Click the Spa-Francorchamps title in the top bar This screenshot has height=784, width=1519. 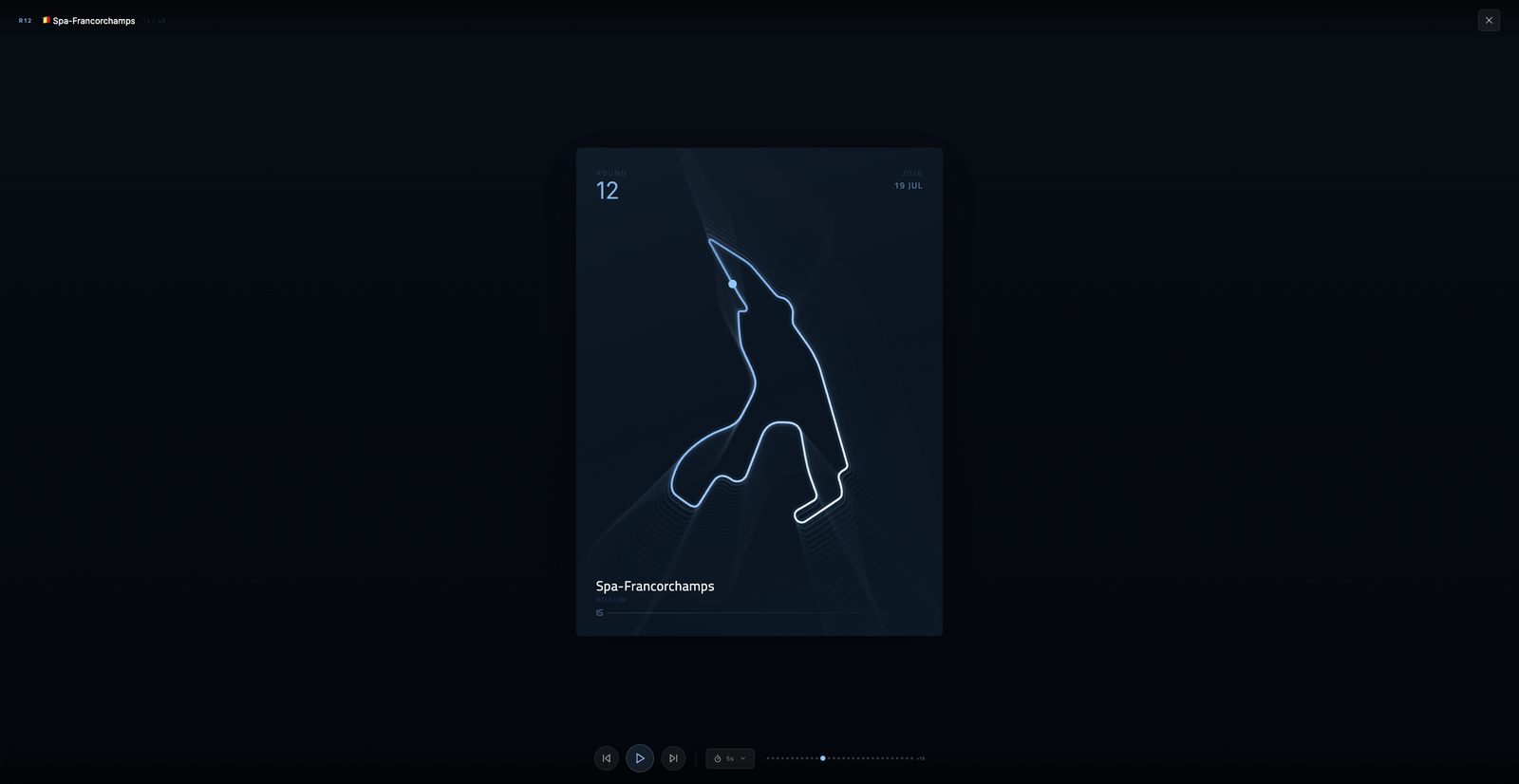[x=94, y=21]
